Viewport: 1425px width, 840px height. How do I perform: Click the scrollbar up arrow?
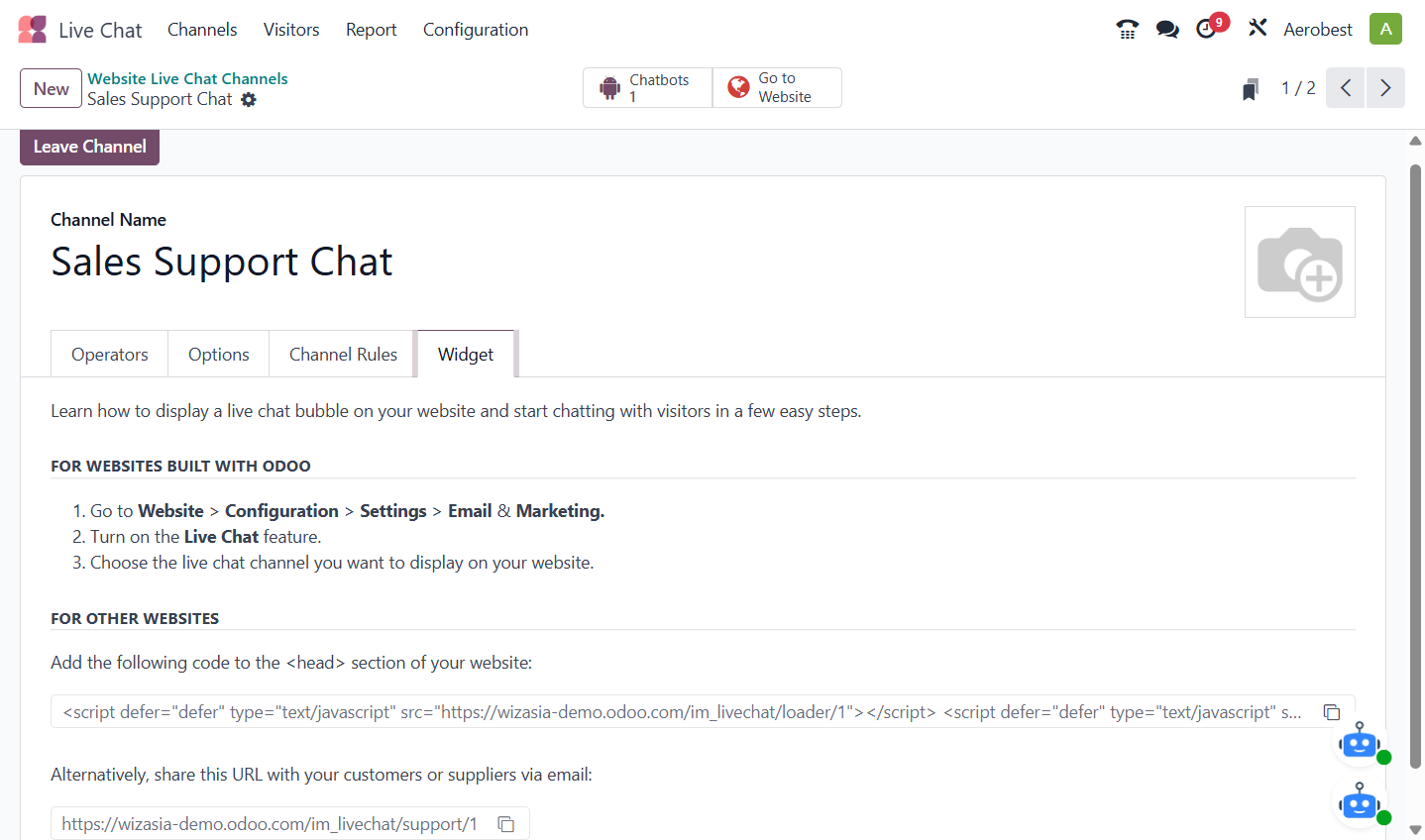pos(1415,141)
